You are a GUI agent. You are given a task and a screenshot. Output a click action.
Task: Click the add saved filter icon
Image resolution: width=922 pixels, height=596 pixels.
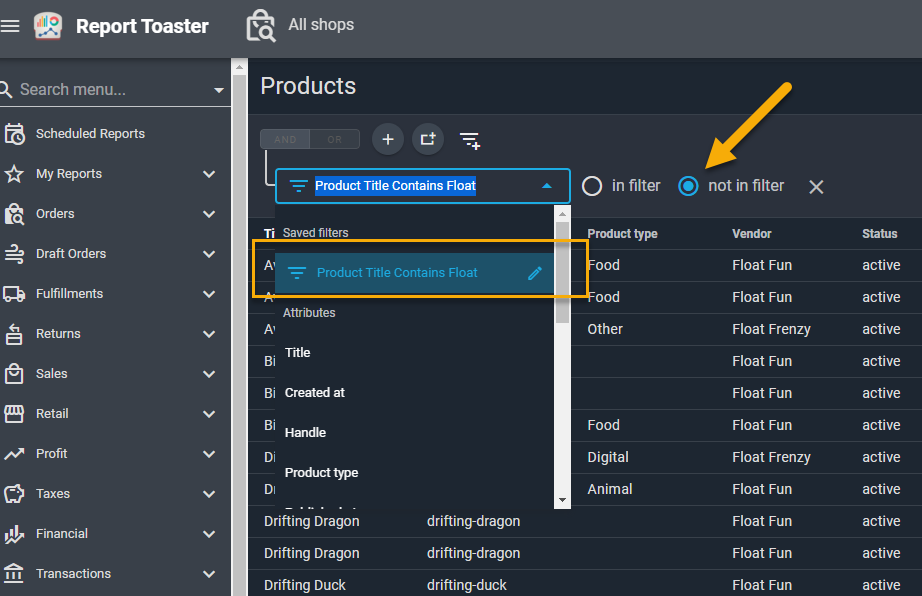coord(470,140)
